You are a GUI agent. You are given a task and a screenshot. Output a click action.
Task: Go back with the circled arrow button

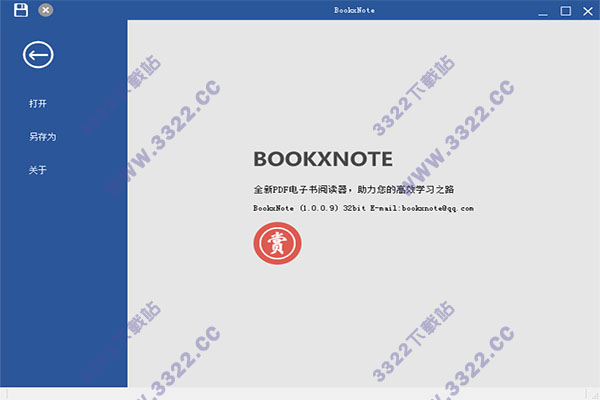click(x=38, y=55)
